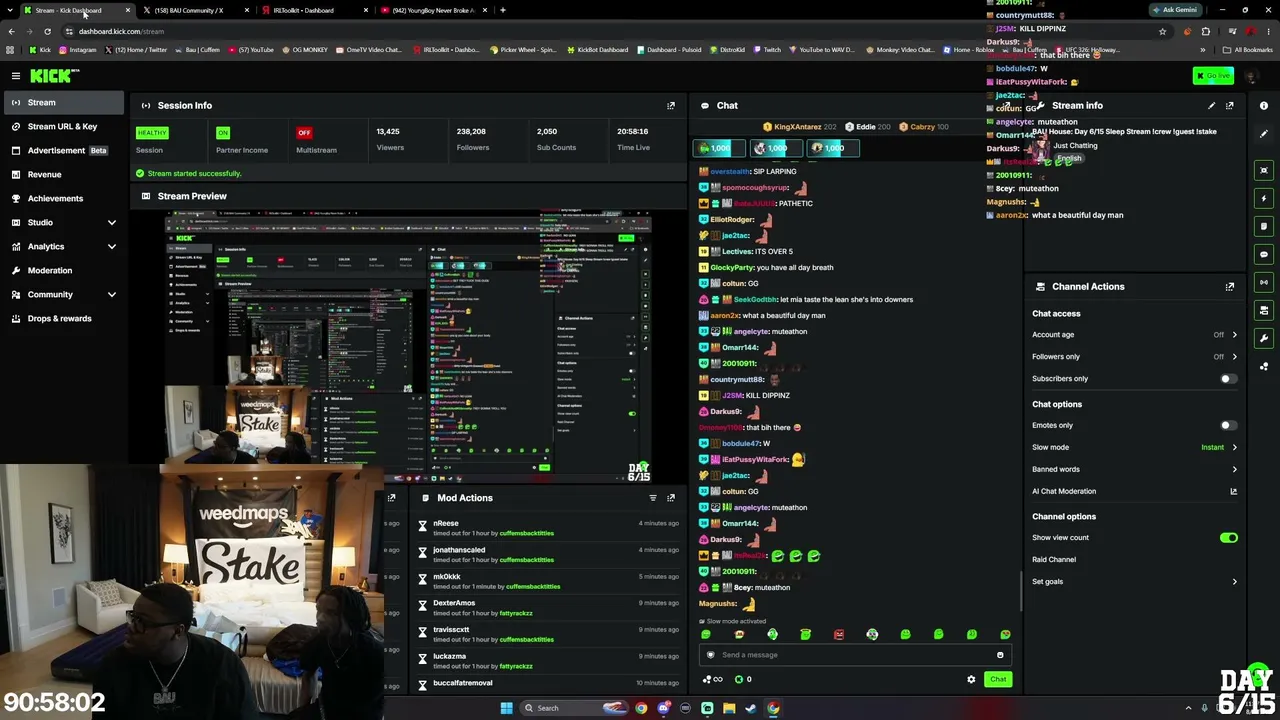This screenshot has height=720, width=1280.
Task: Pop out the Channel Actions panel
Action: pos(1230,287)
